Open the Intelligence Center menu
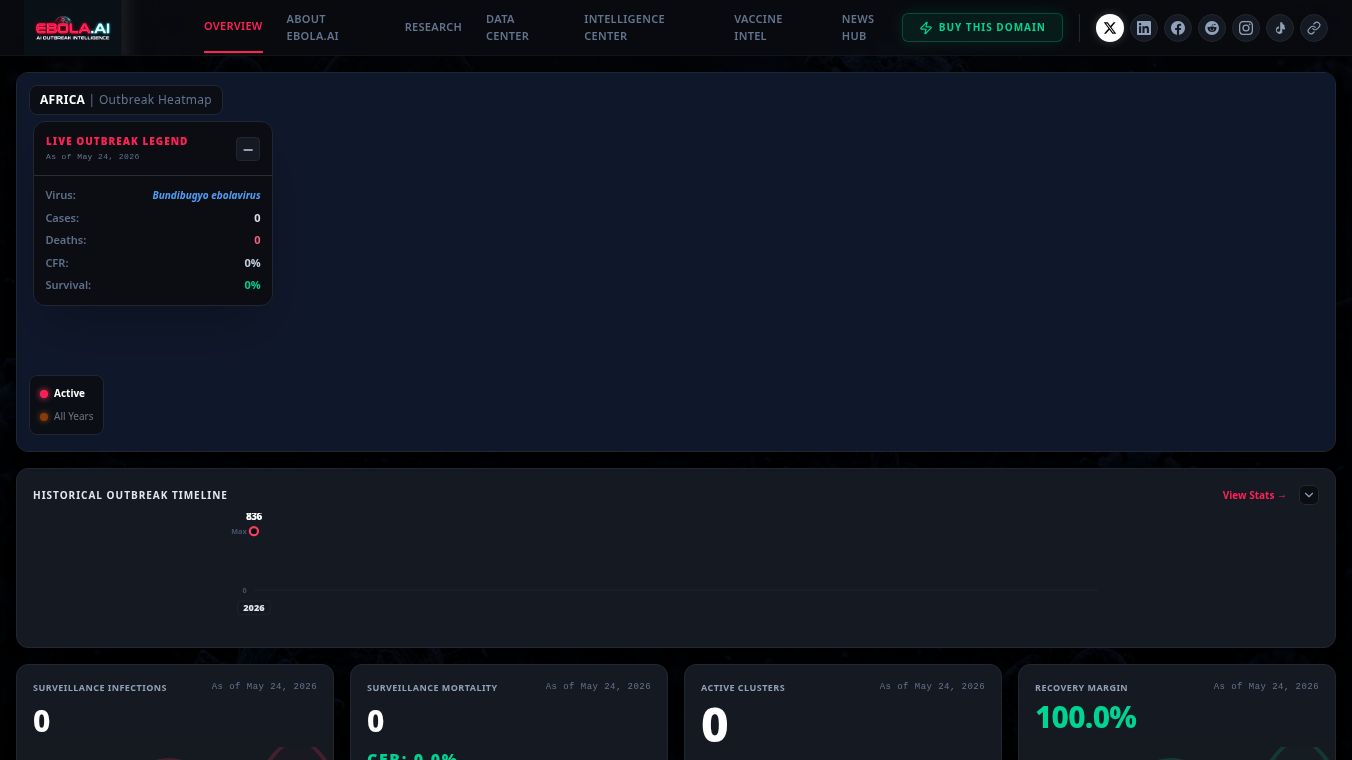 (x=624, y=27)
